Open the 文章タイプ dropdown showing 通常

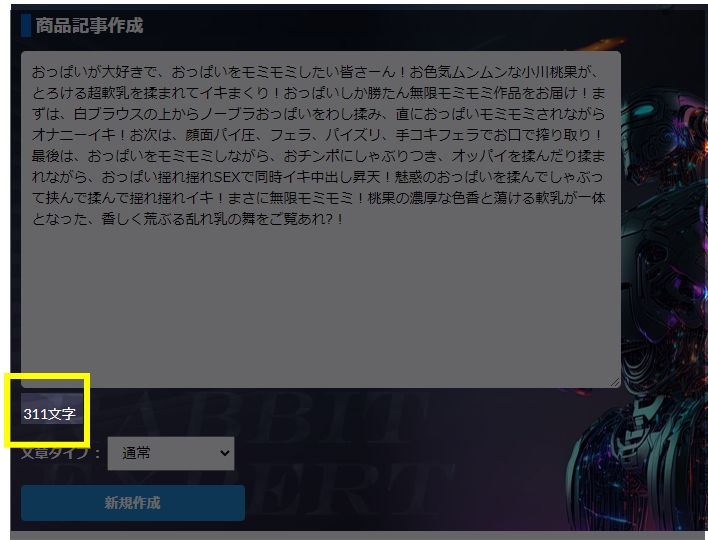(170, 453)
